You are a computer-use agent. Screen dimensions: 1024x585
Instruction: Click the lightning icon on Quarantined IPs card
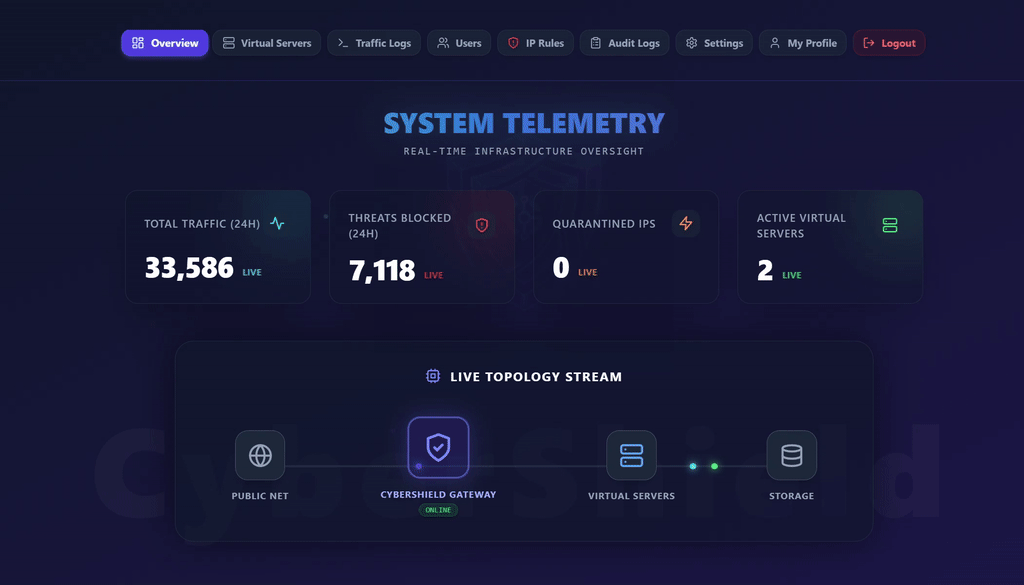(686, 224)
